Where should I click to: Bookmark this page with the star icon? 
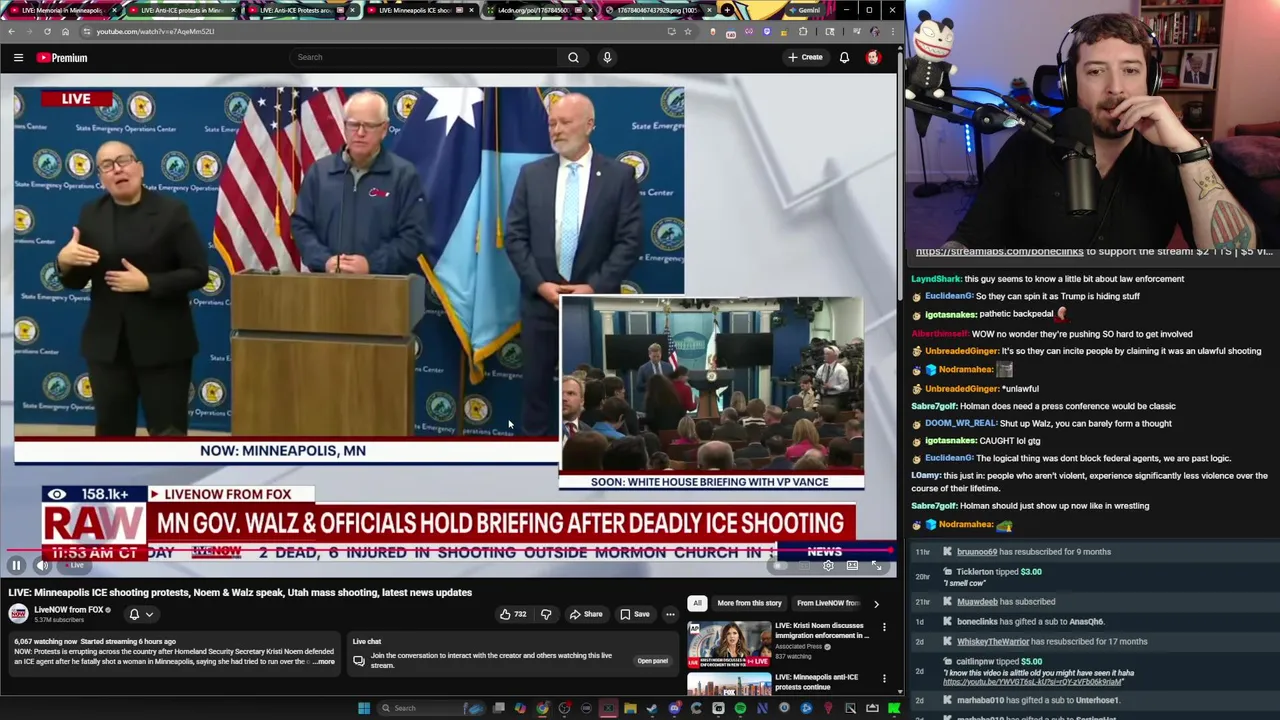tap(688, 31)
